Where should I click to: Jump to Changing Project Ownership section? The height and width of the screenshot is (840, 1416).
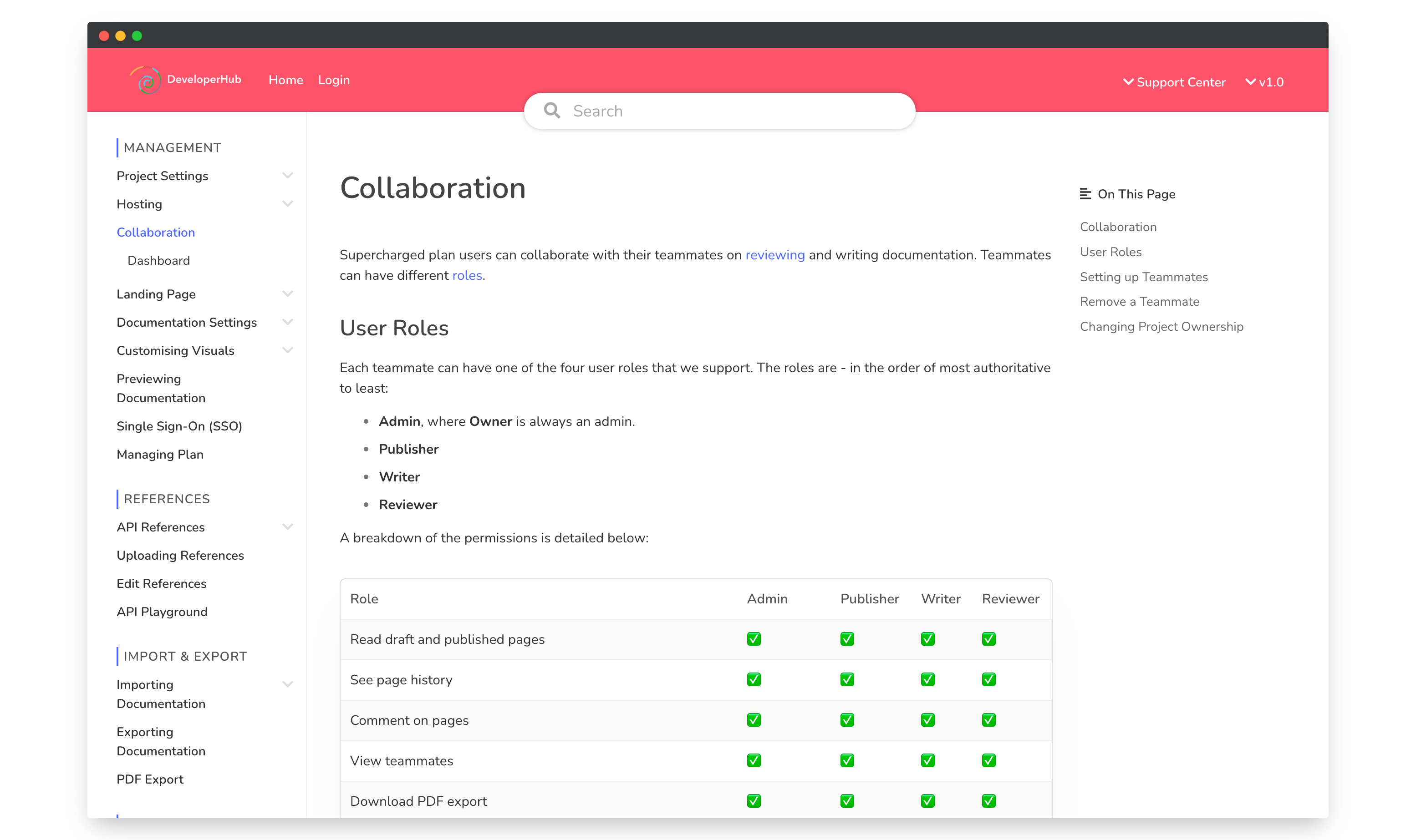(x=1161, y=327)
